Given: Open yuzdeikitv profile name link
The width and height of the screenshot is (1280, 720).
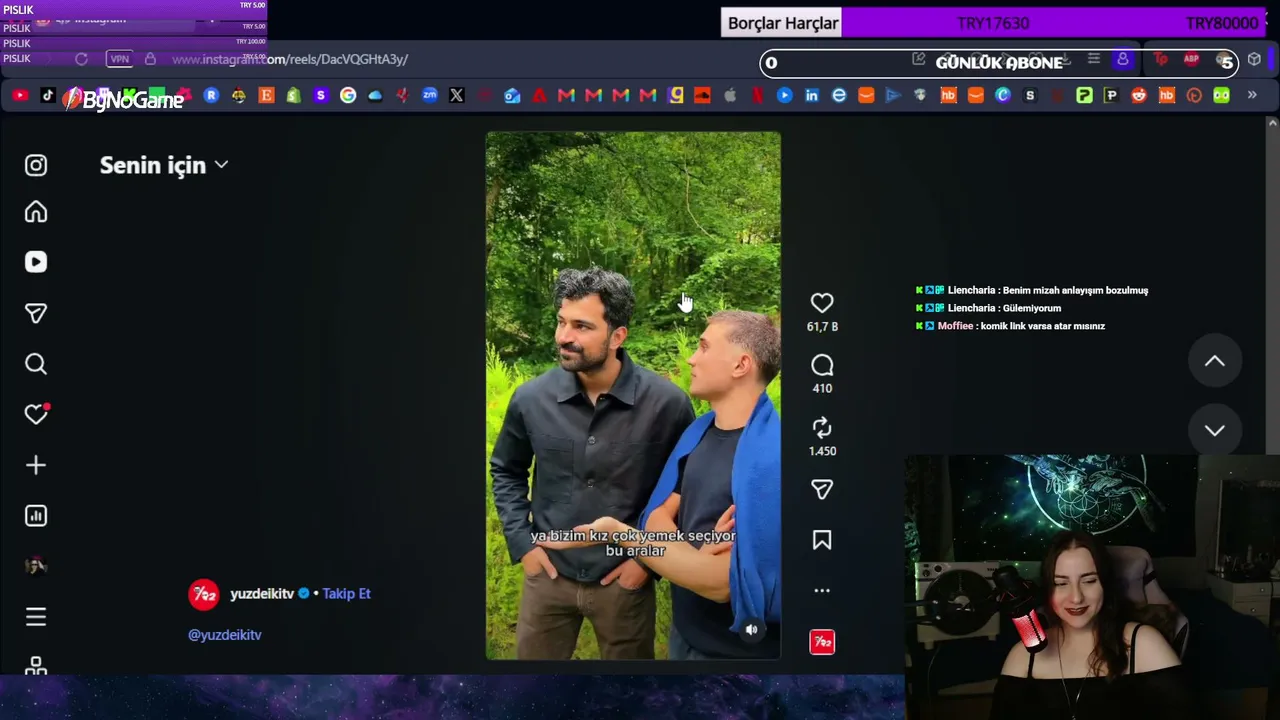Looking at the screenshot, I should (x=262, y=594).
